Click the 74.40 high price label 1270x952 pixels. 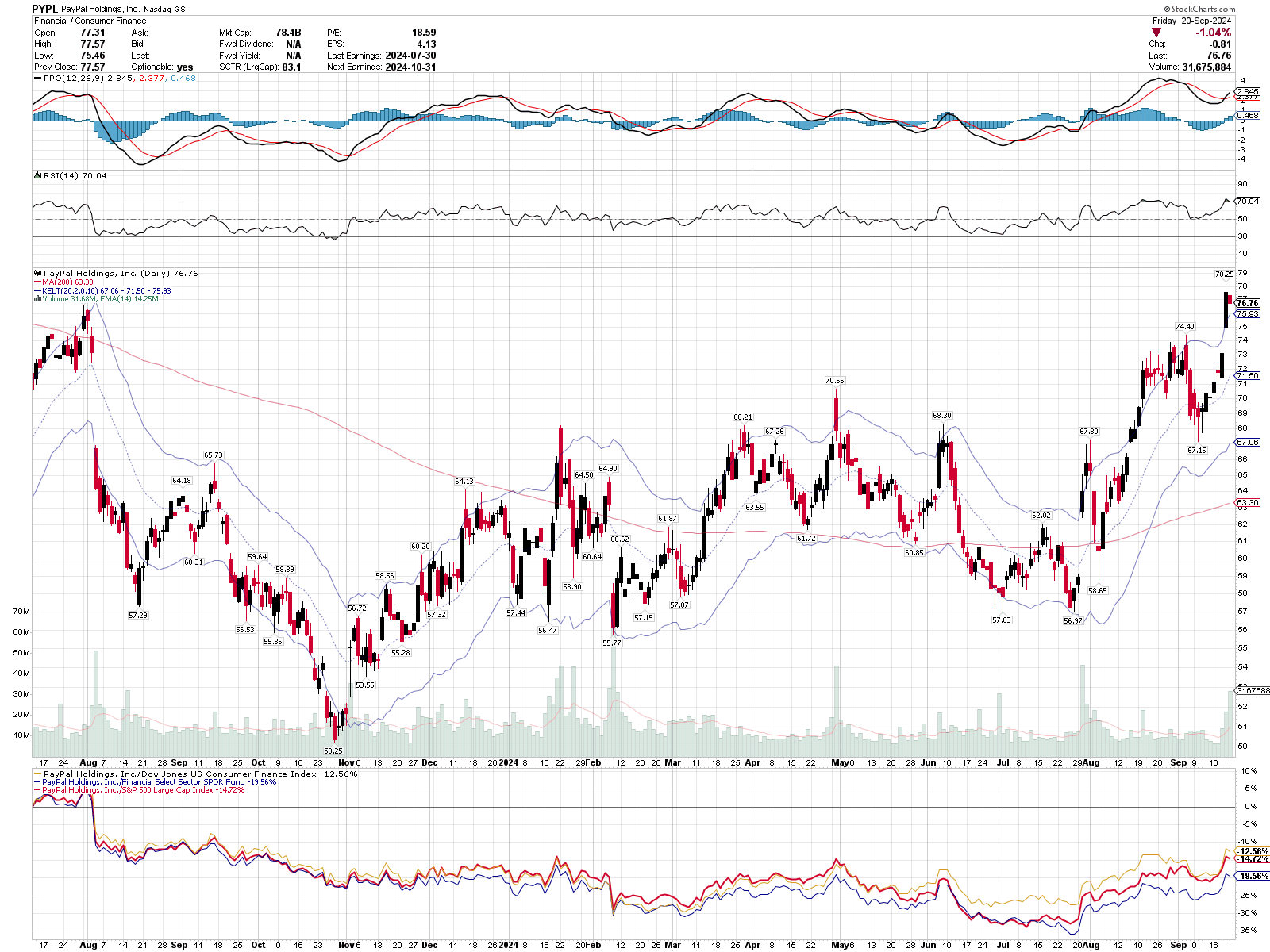pyautogui.click(x=1184, y=327)
